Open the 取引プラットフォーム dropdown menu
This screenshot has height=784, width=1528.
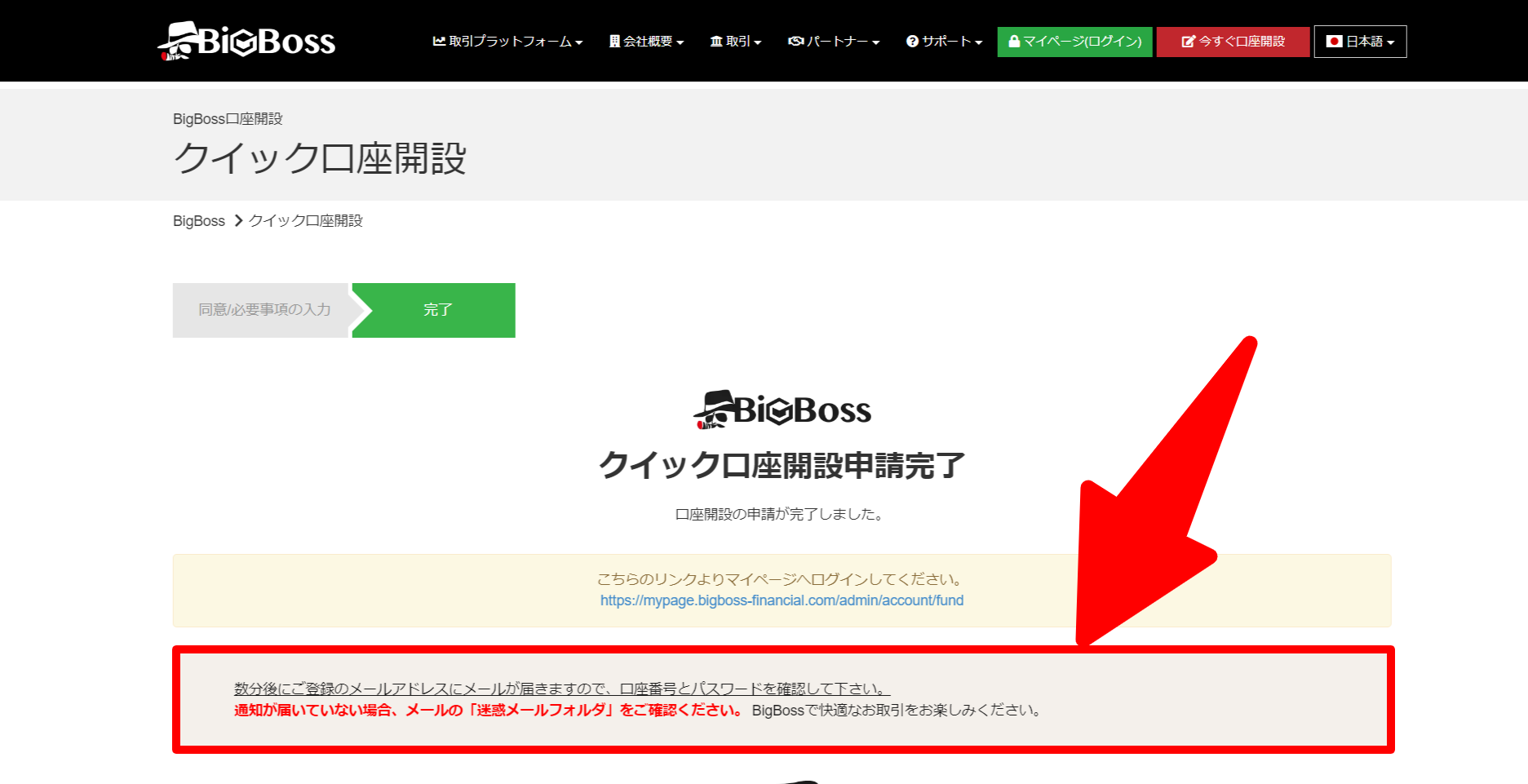click(x=507, y=42)
